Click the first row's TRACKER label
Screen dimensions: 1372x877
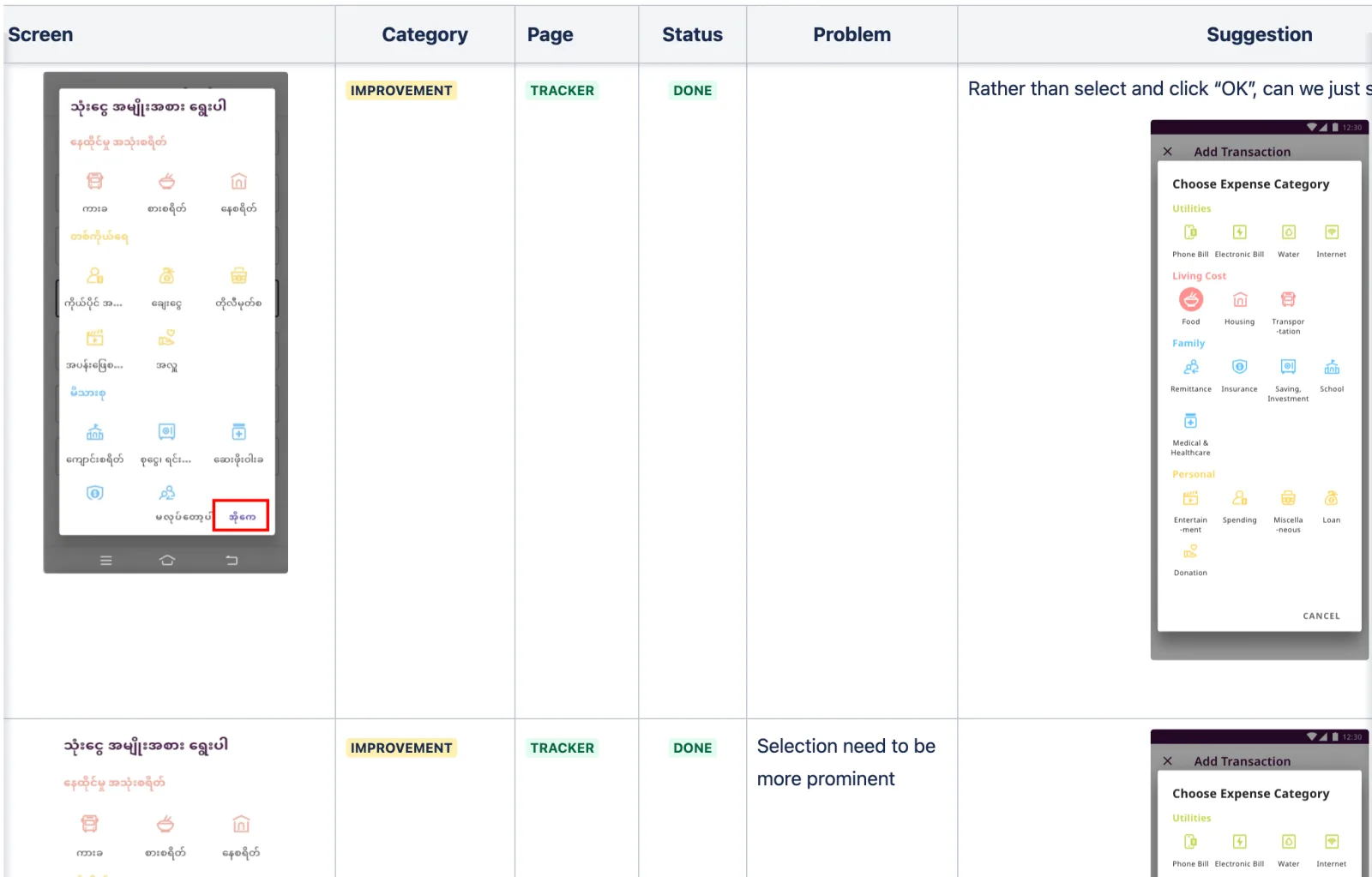coord(563,91)
